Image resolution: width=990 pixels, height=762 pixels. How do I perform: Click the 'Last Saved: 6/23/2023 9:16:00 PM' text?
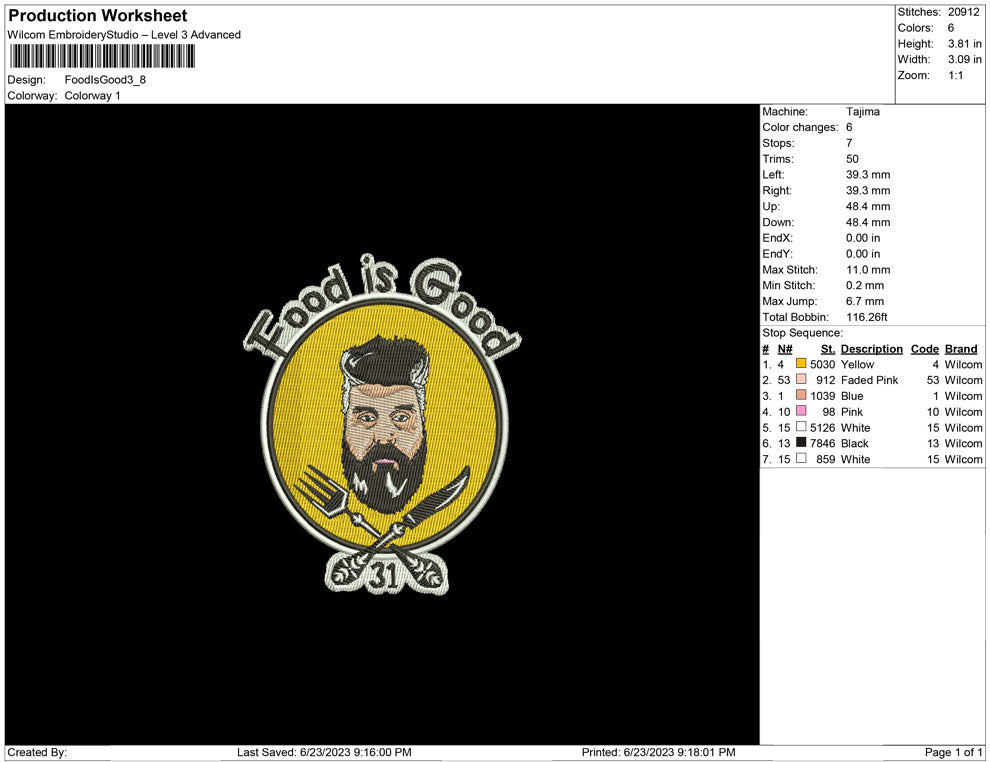click(324, 752)
